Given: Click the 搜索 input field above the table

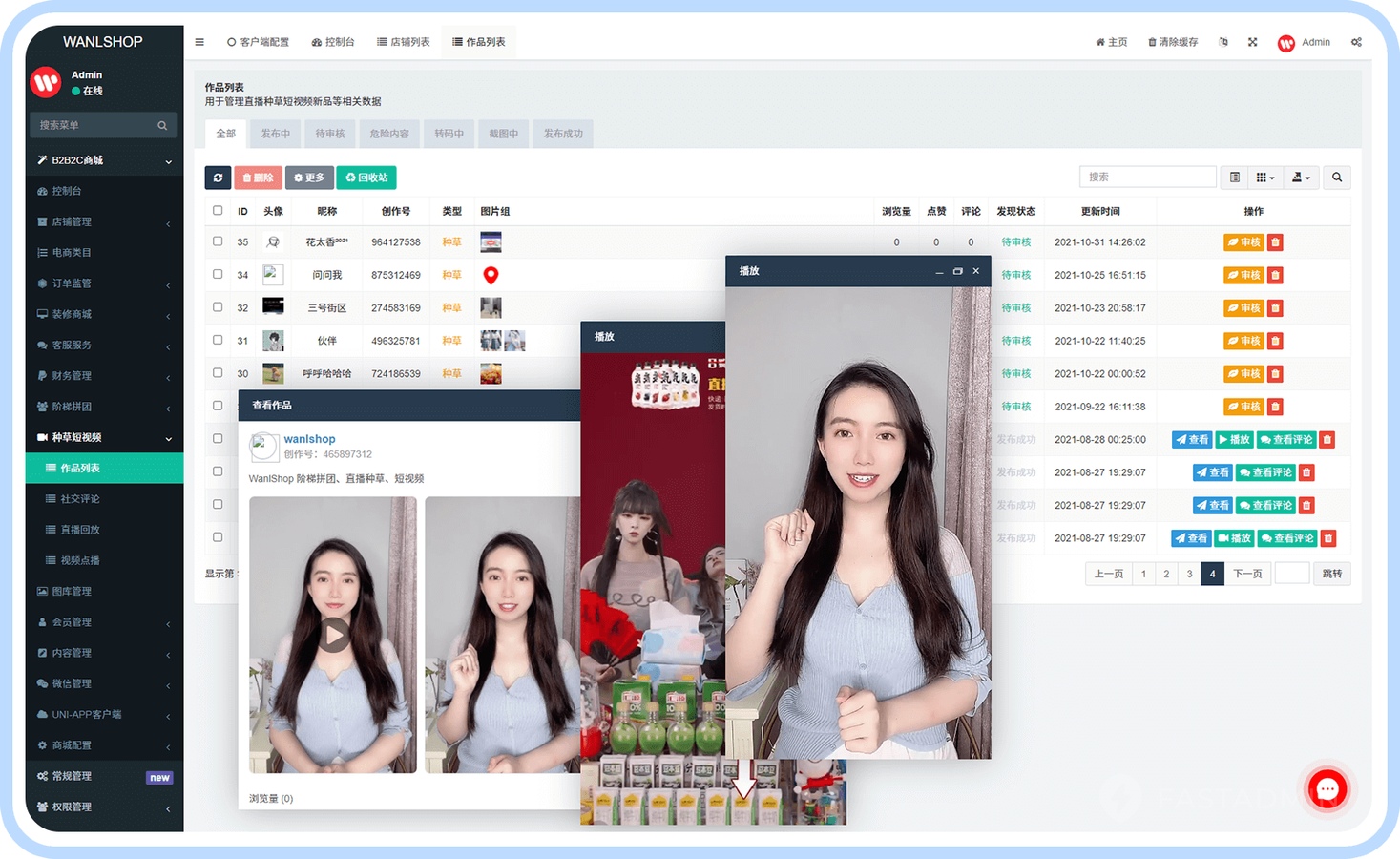Looking at the screenshot, I should tap(1147, 178).
